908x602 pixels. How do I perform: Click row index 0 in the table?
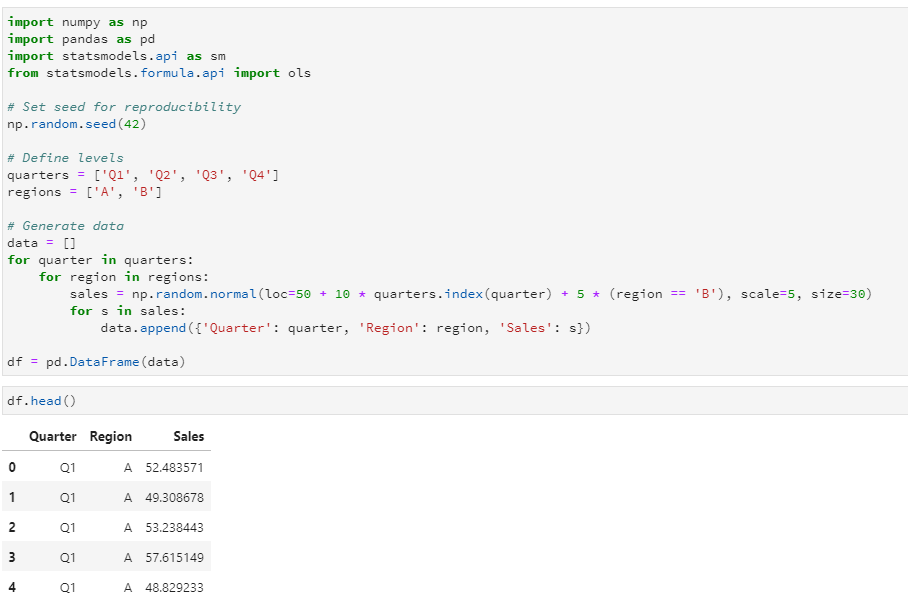pyautogui.click(x=12, y=467)
